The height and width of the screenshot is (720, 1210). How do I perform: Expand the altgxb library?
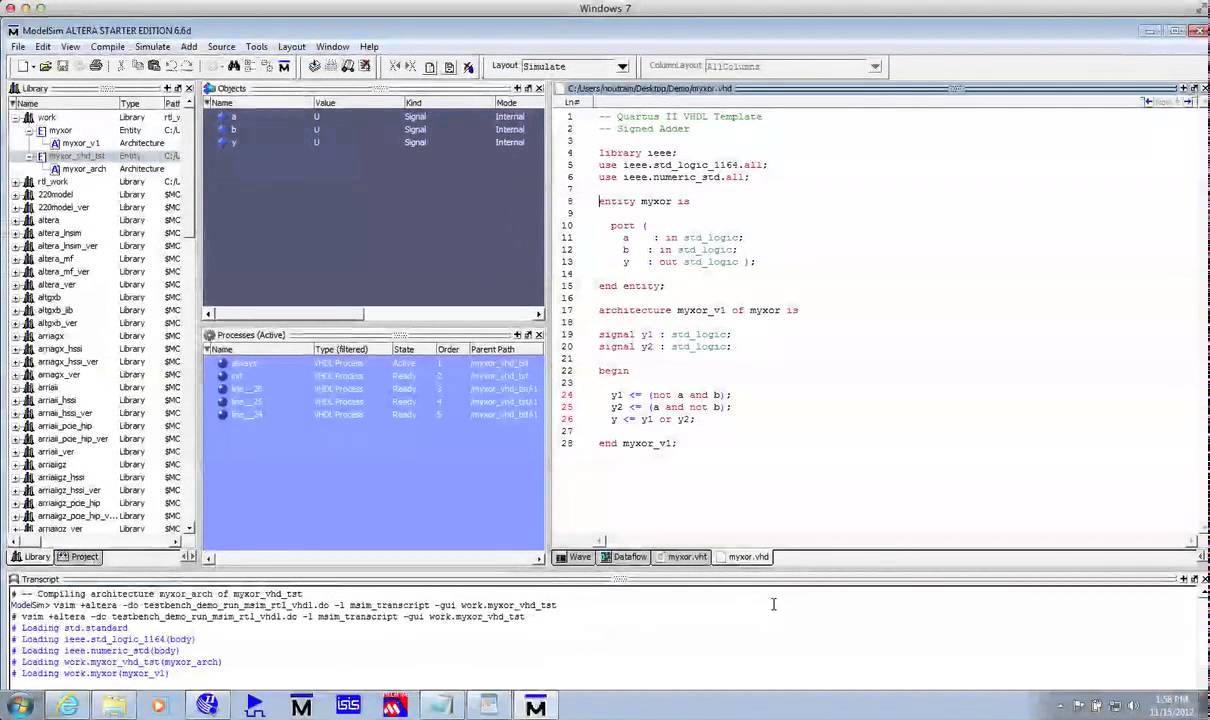click(x=16, y=298)
